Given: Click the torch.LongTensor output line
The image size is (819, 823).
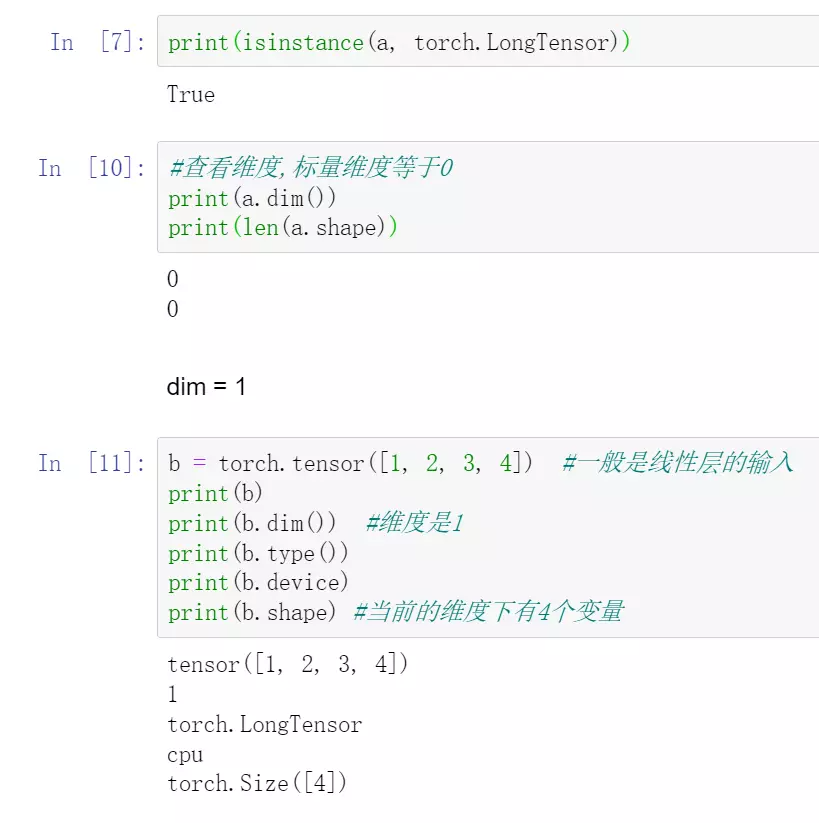Looking at the screenshot, I should pos(264,725).
